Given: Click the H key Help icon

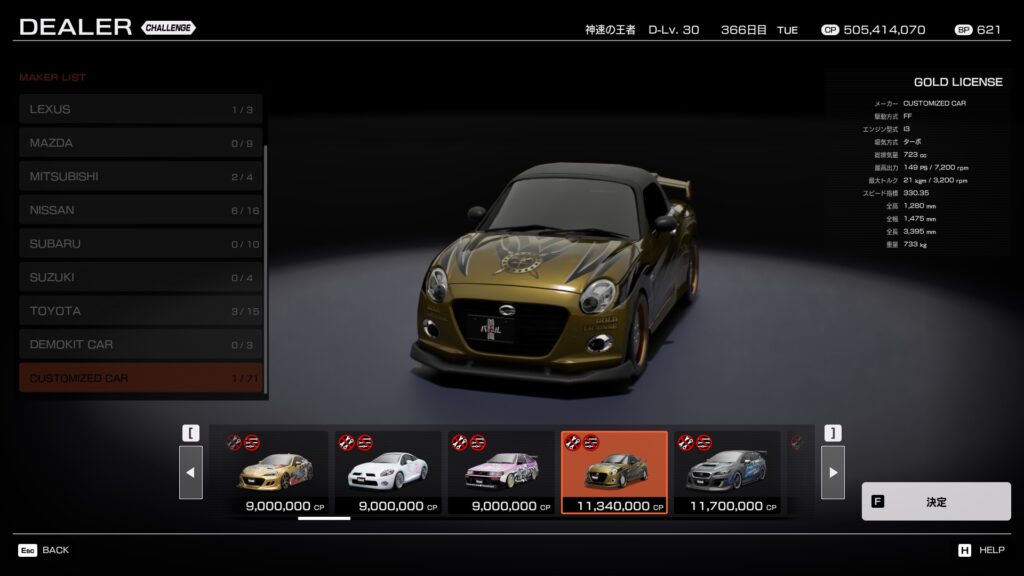Looking at the screenshot, I should pos(965,550).
